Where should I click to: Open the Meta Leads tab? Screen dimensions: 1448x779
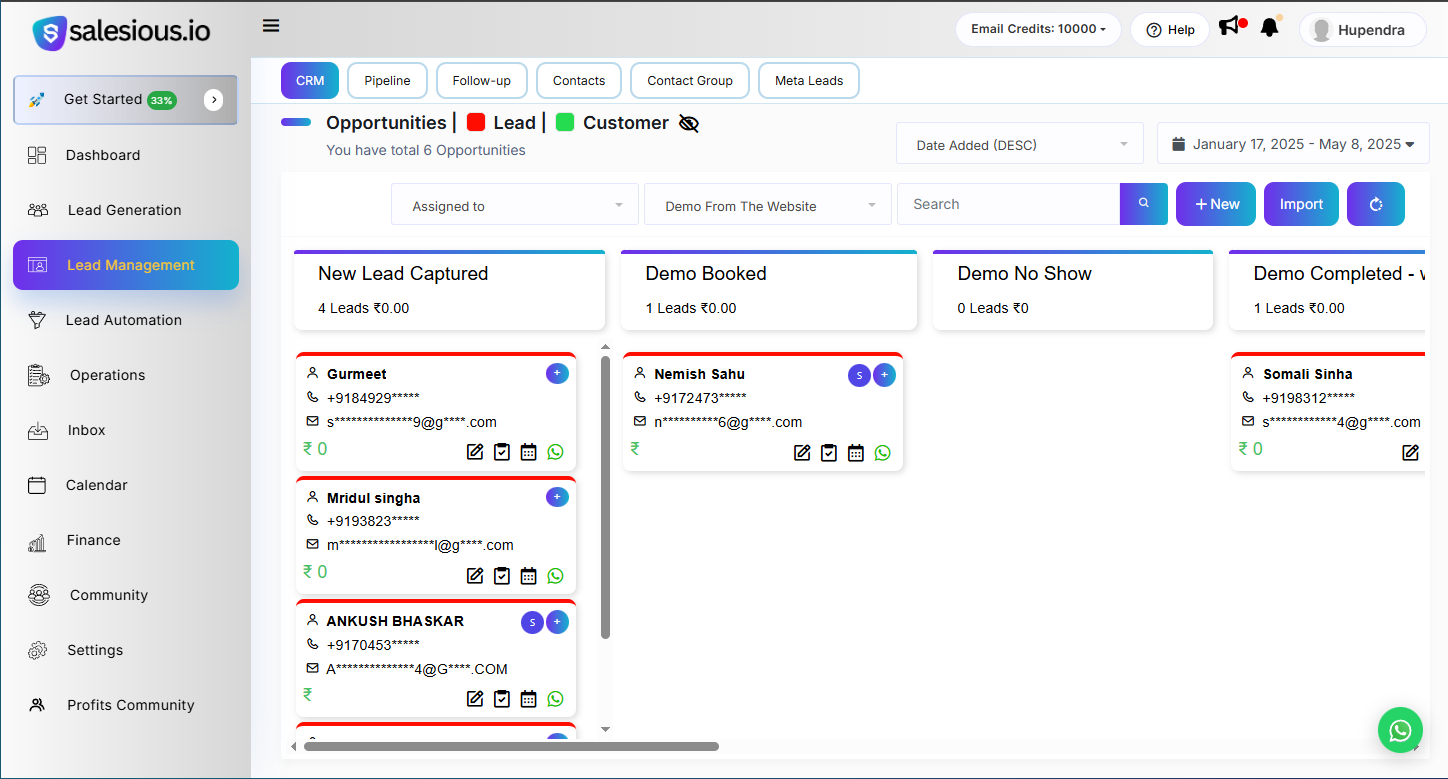tap(809, 81)
